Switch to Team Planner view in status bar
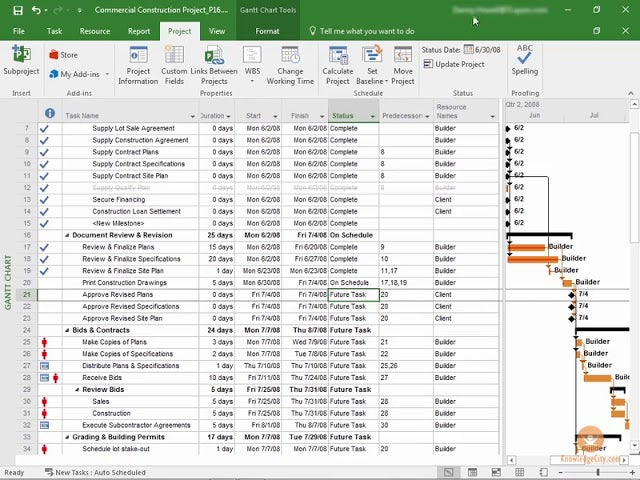The width and height of the screenshot is (640, 480). click(x=496, y=472)
